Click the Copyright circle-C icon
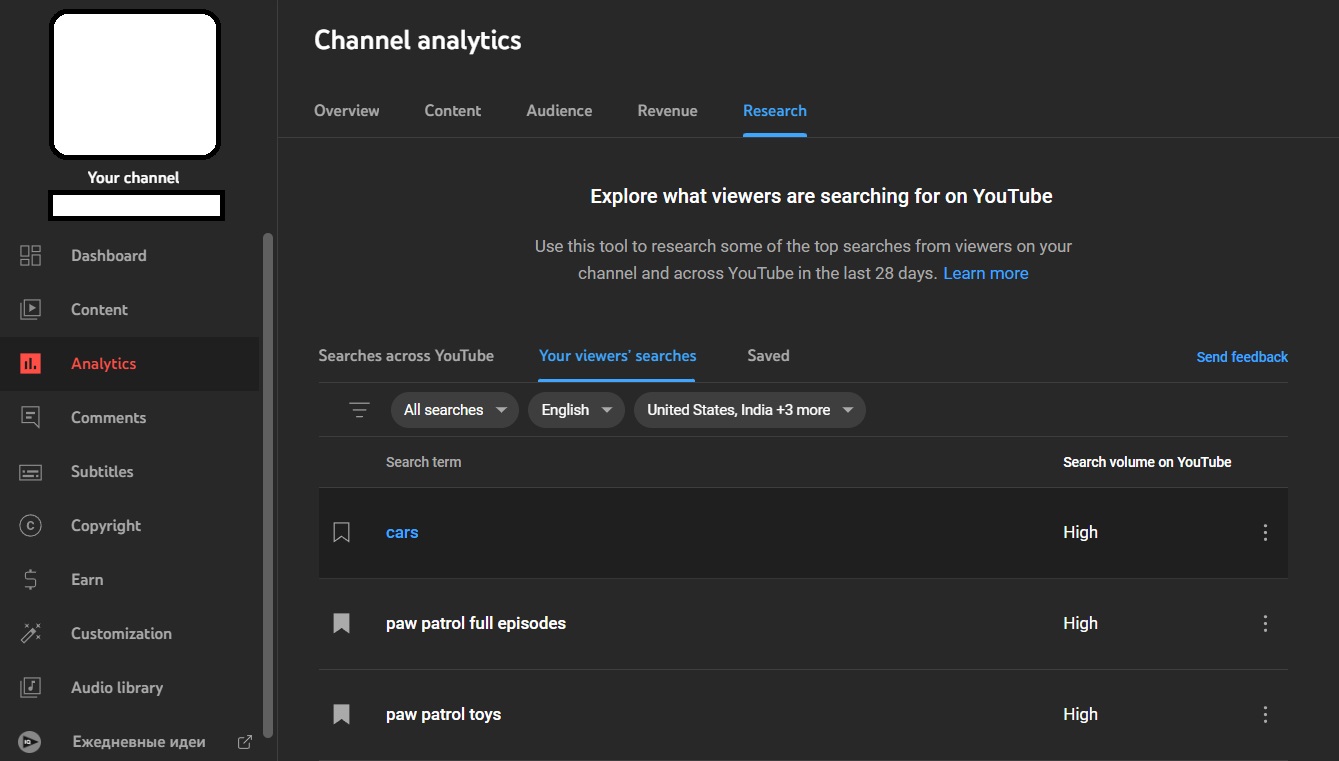The image size is (1339, 761). (x=31, y=526)
